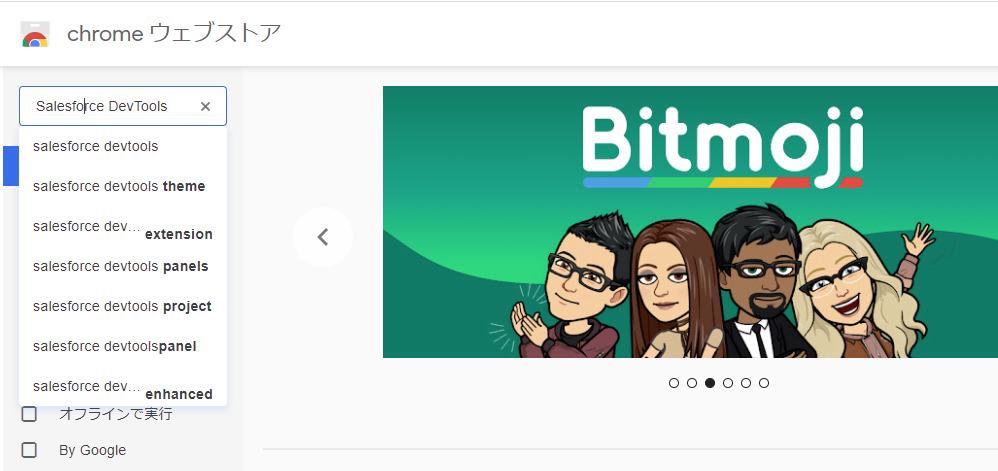
Task: Click the Chrome Web Store logo icon
Action: tap(35, 34)
